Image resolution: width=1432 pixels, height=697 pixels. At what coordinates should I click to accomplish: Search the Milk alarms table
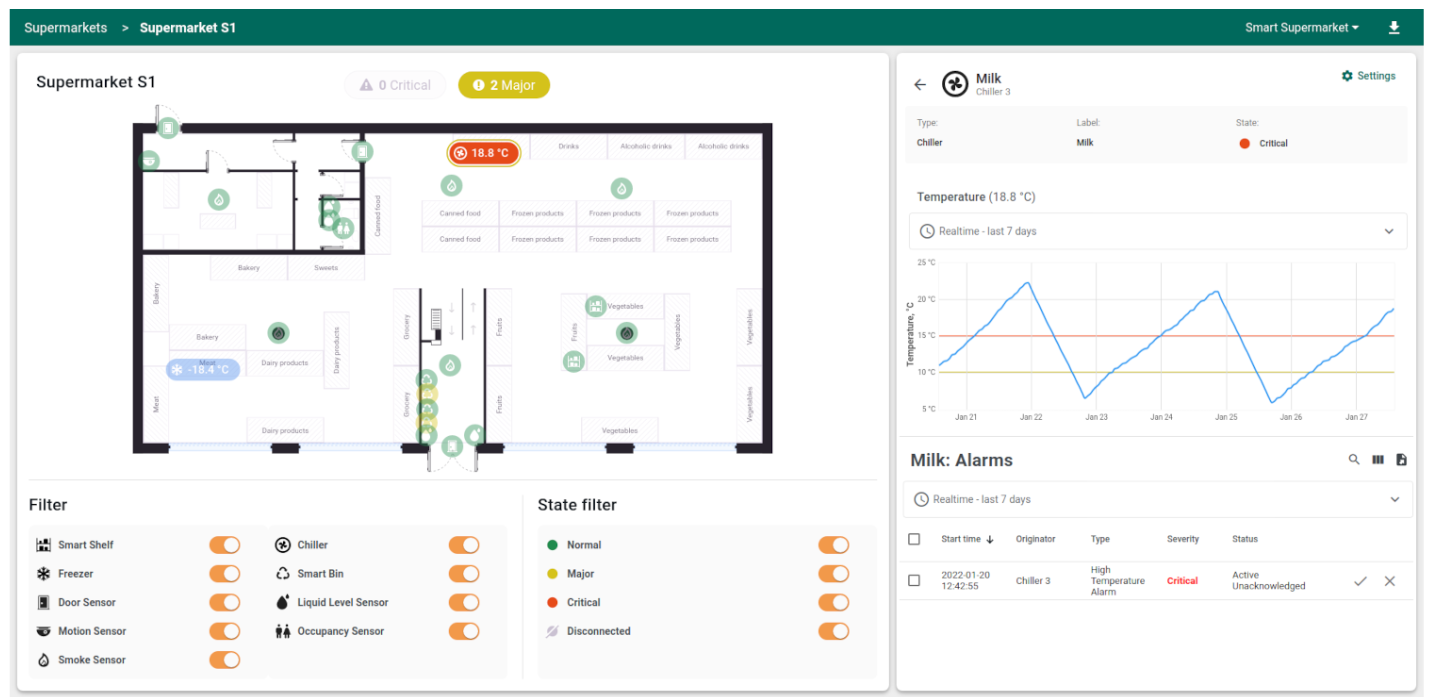1354,460
